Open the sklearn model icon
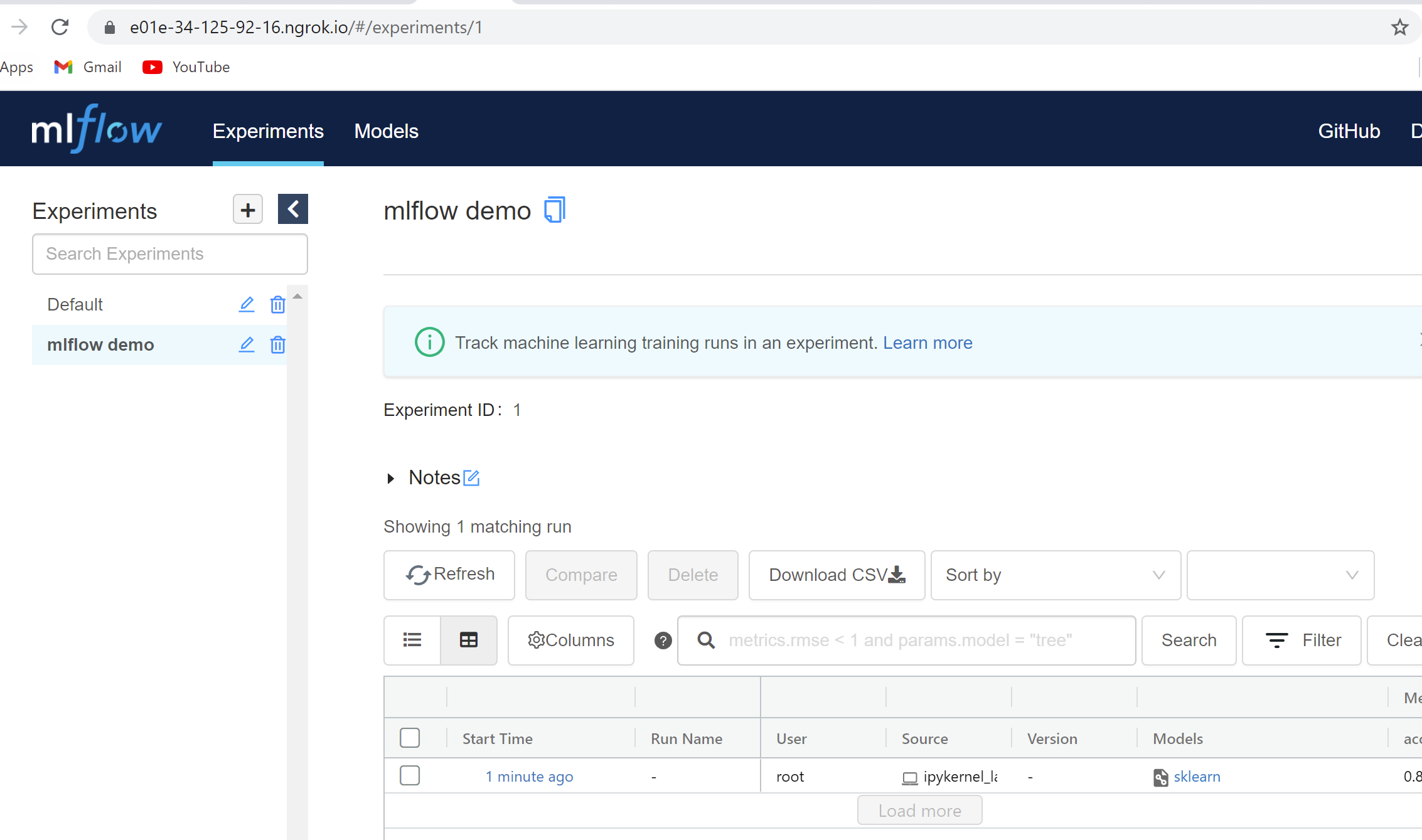Image resolution: width=1422 pixels, height=840 pixels. pos(1160,777)
